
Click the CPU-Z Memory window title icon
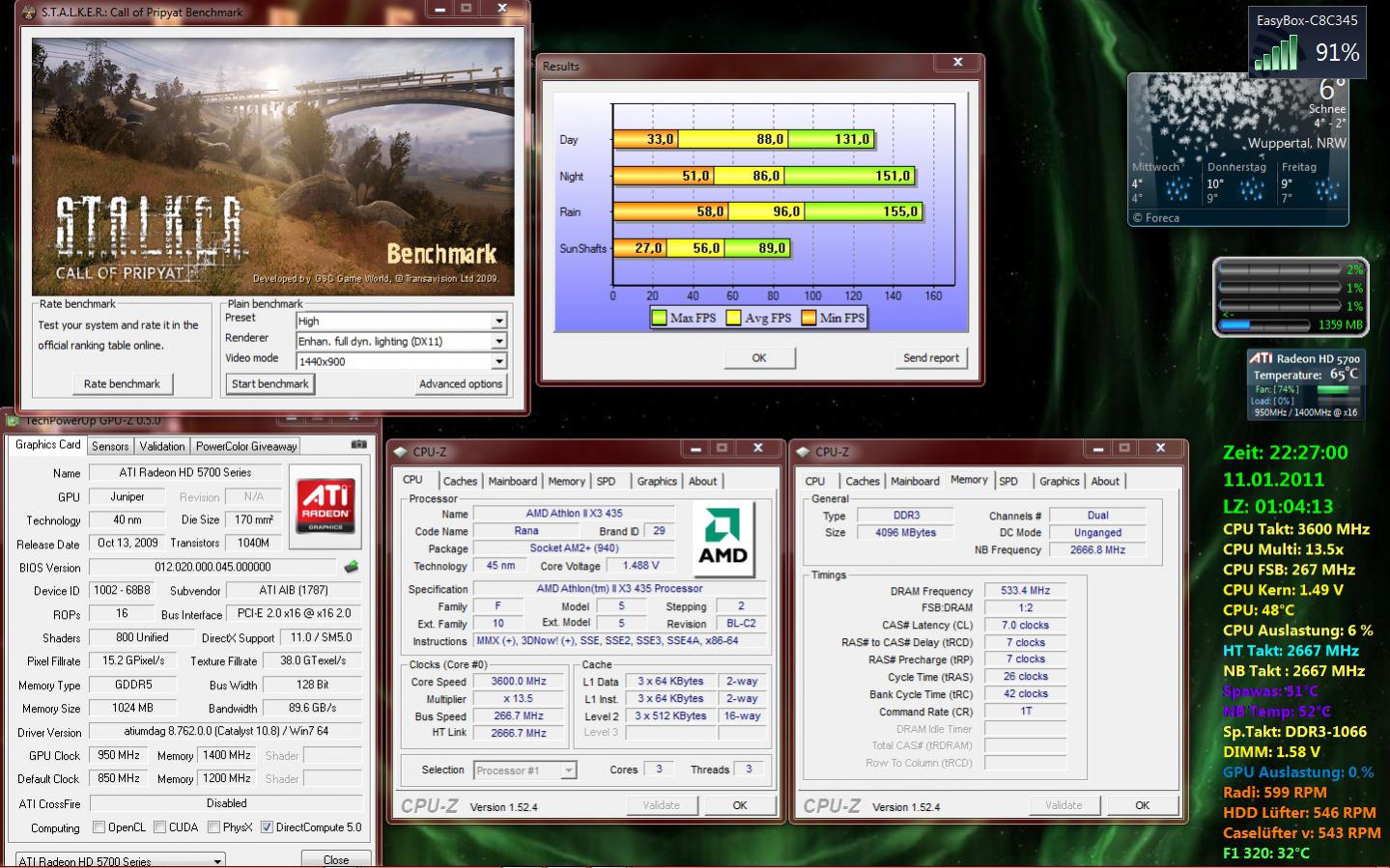click(803, 451)
